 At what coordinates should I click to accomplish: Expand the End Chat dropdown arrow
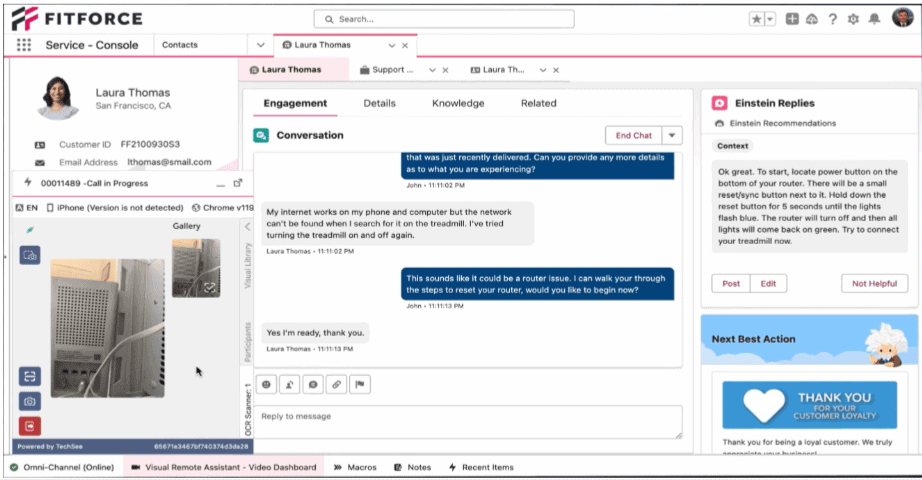pos(673,135)
